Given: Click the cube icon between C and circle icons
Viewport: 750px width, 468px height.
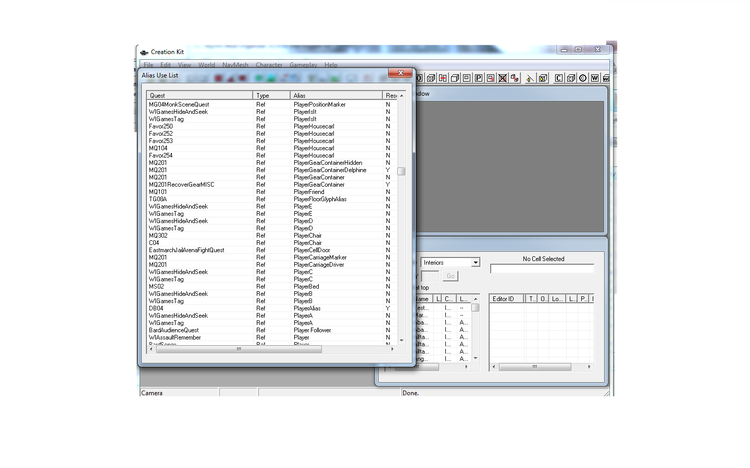Looking at the screenshot, I should coord(571,78).
